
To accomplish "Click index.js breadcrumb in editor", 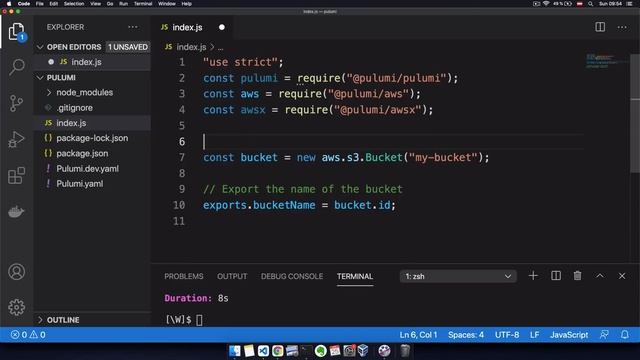I will tap(191, 47).
